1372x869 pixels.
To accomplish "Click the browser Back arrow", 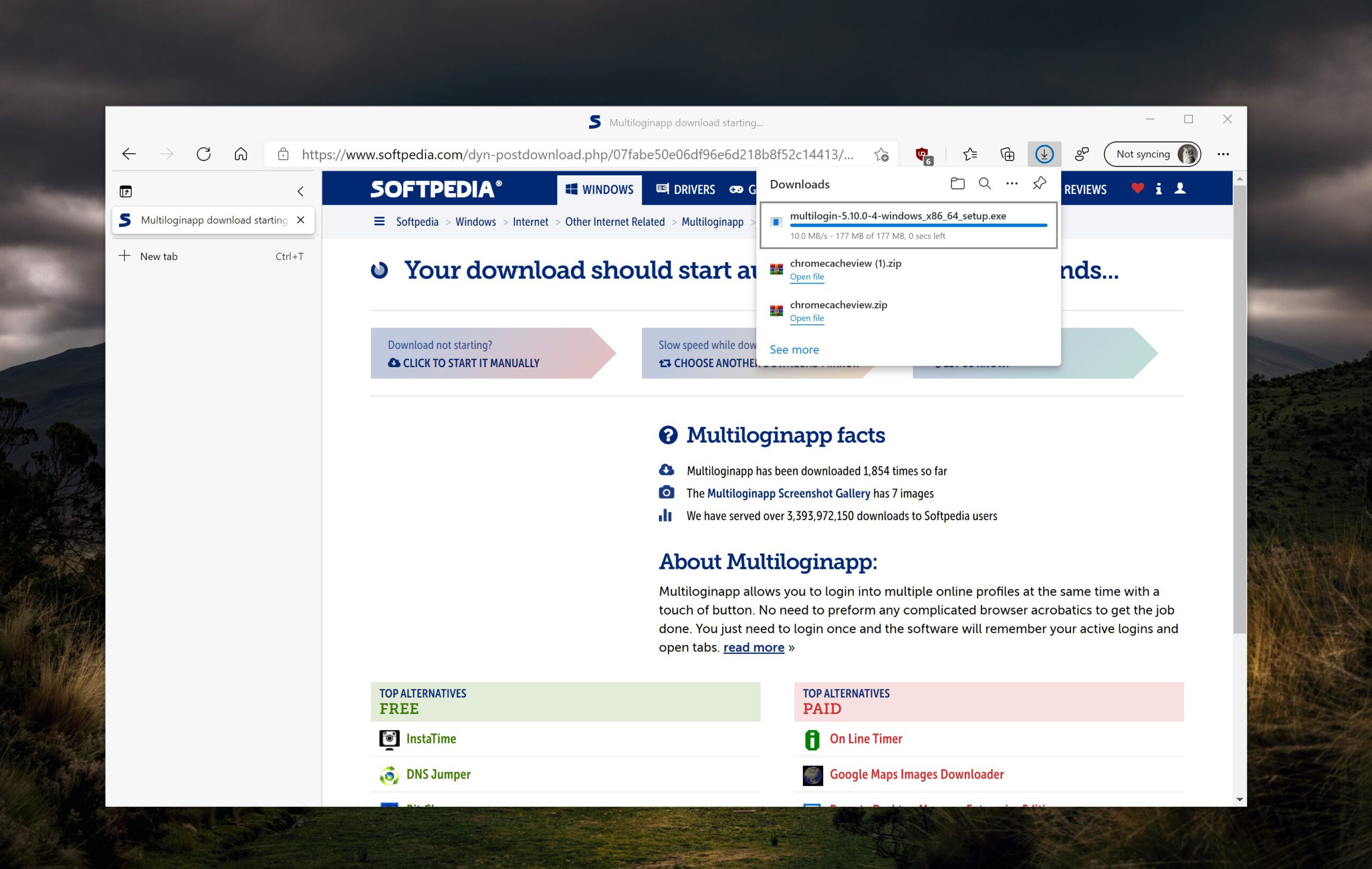I will (129, 154).
